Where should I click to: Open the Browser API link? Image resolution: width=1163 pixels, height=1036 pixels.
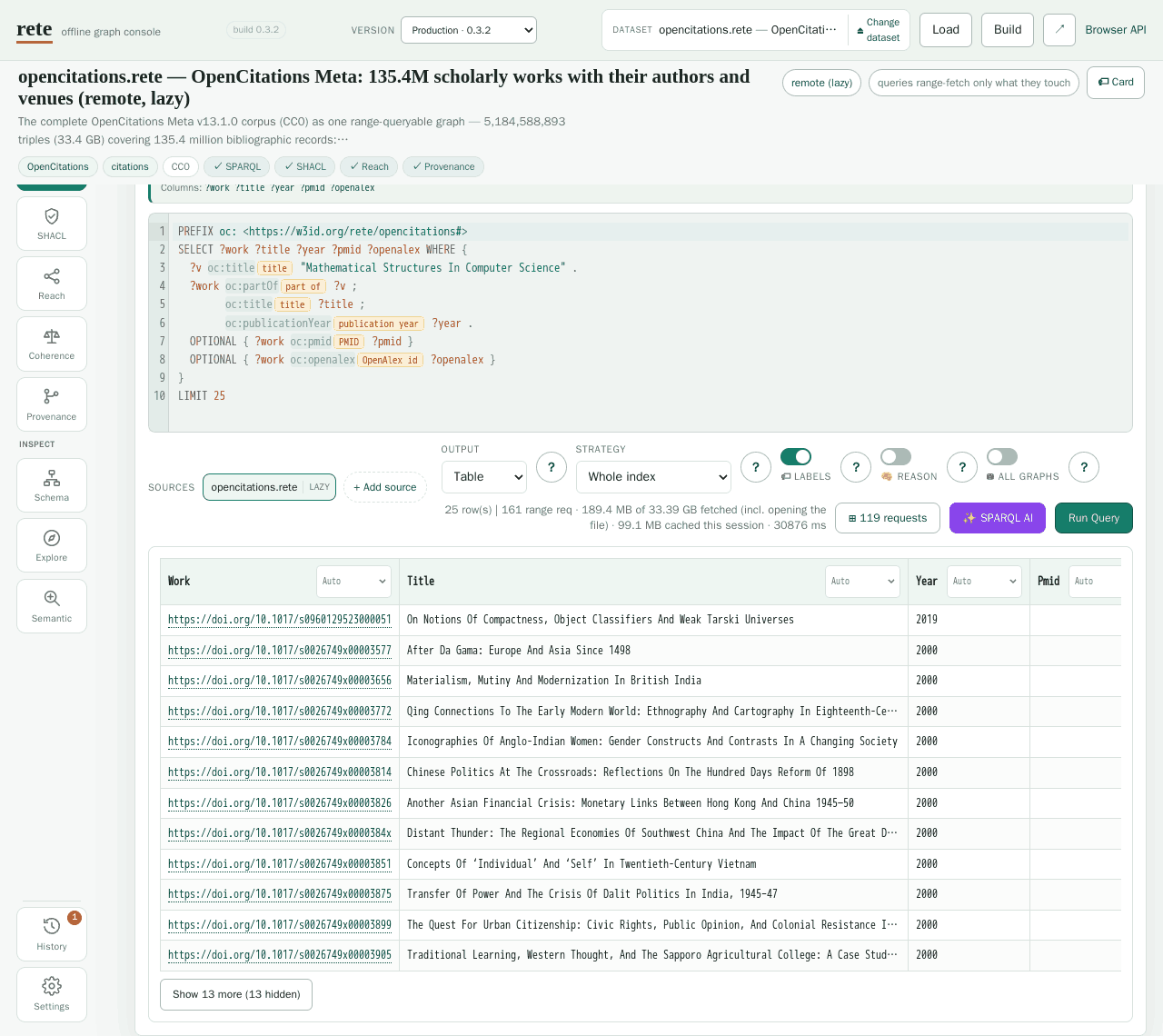click(x=1116, y=30)
